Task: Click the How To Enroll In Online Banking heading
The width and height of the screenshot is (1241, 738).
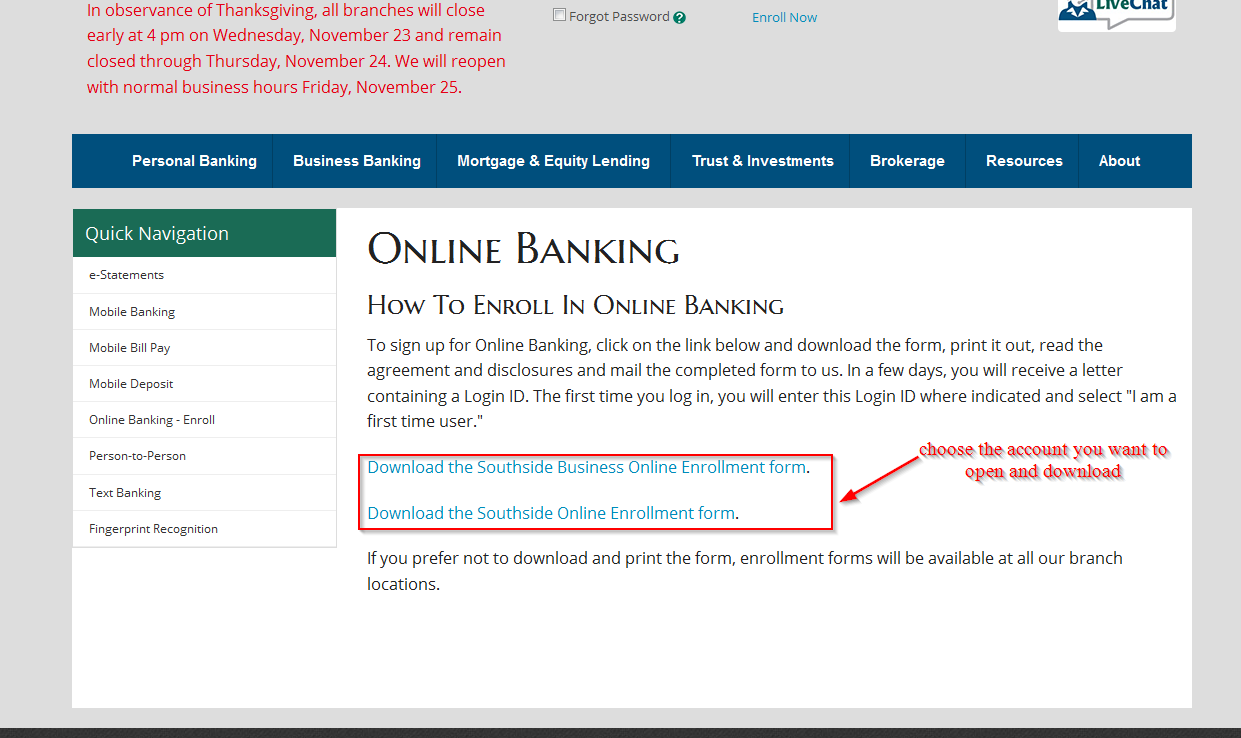Action: (x=575, y=305)
